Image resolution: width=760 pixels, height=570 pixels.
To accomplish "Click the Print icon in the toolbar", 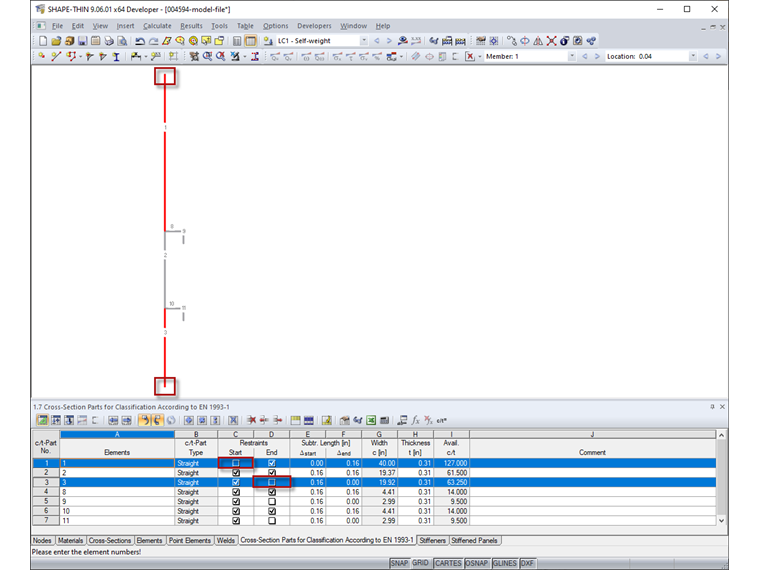I will click(x=109, y=41).
